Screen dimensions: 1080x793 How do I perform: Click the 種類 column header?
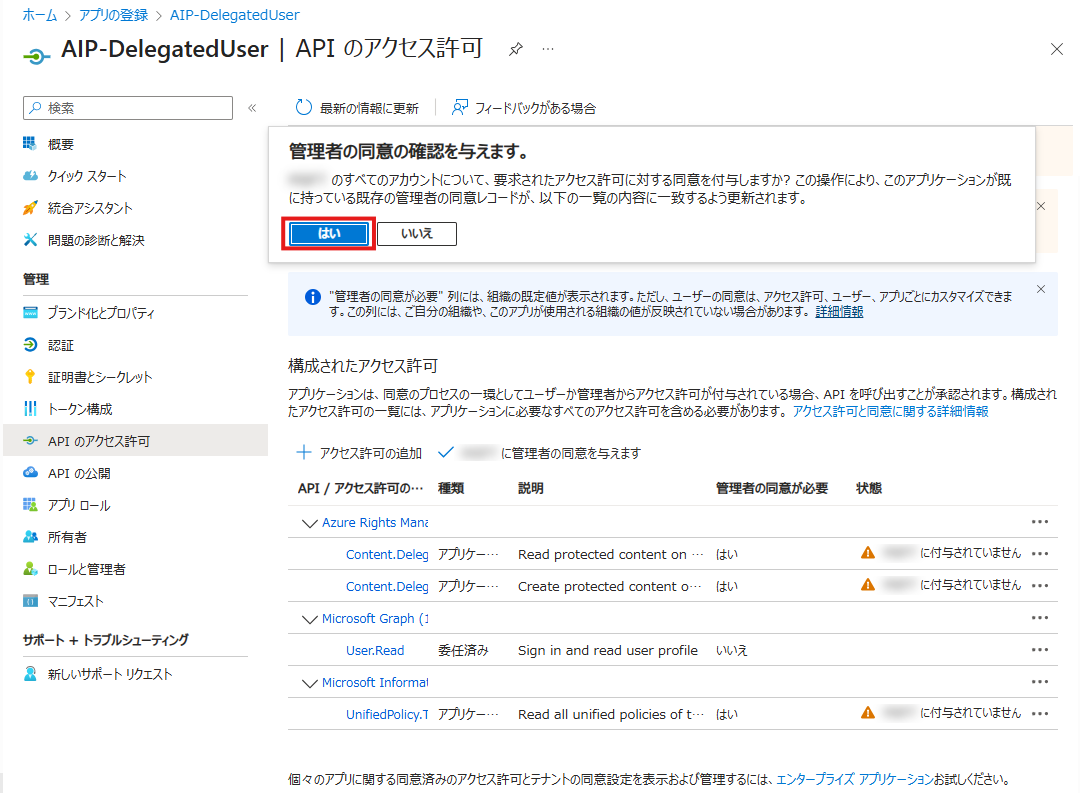click(x=451, y=488)
